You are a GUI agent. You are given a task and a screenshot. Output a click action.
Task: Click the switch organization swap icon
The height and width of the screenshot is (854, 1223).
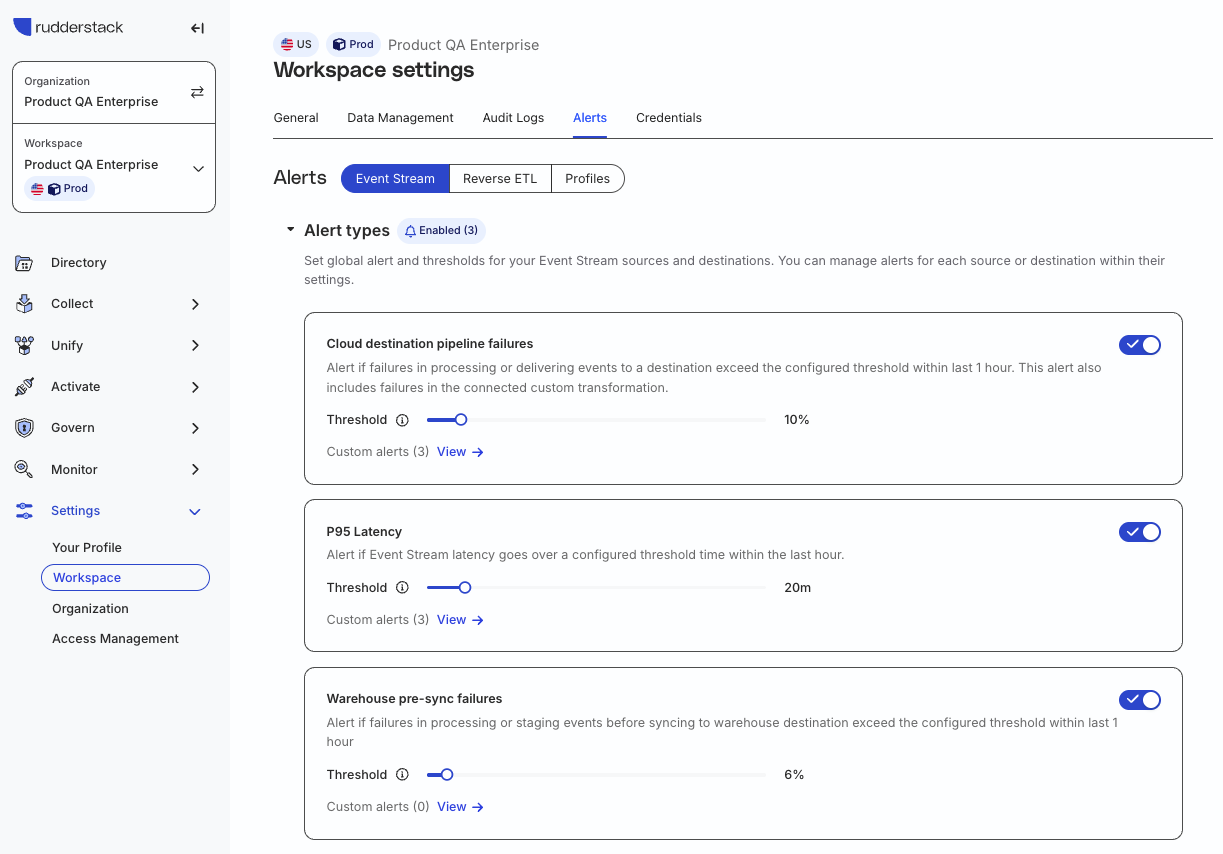pos(197,92)
